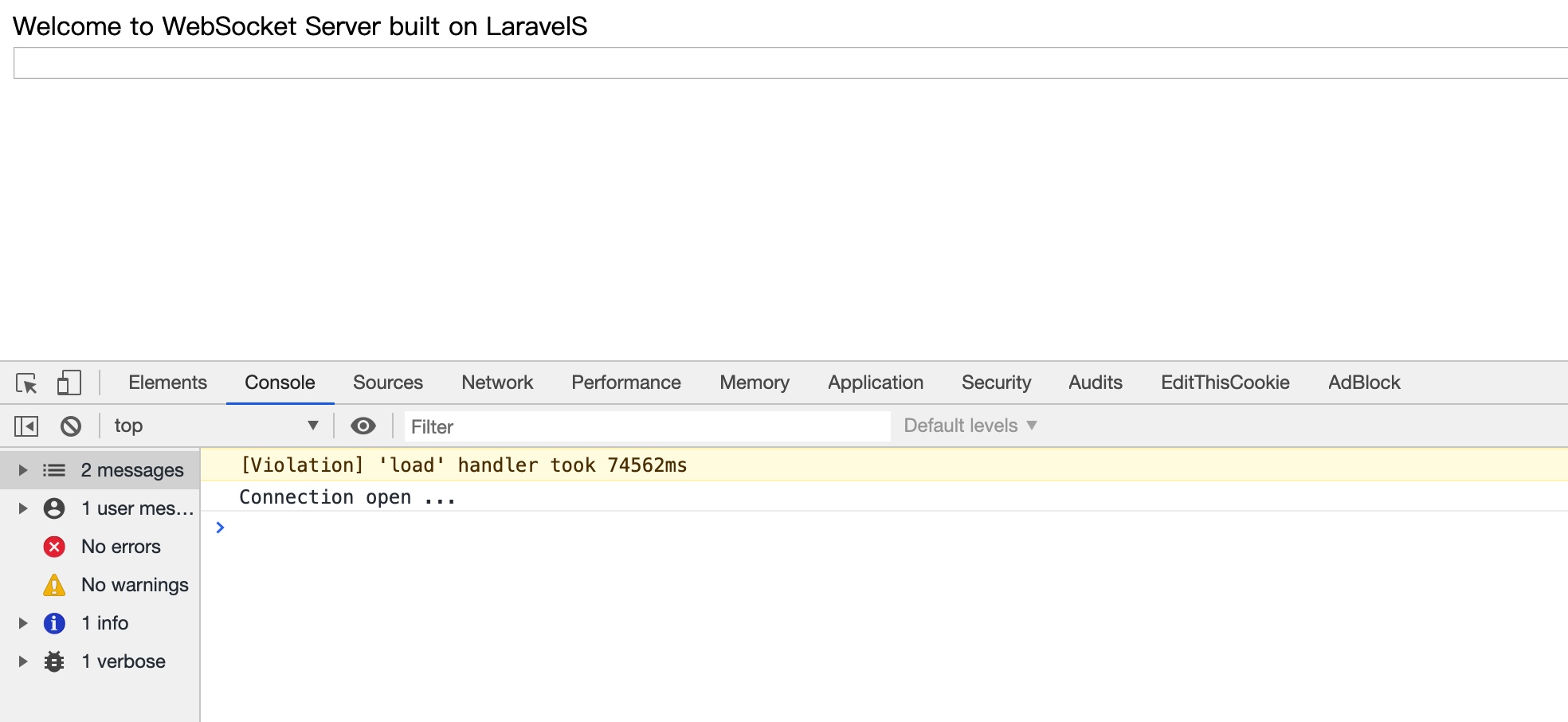Toggle the device toolbar icon
Image resolution: width=1568 pixels, height=722 pixels.
point(69,383)
